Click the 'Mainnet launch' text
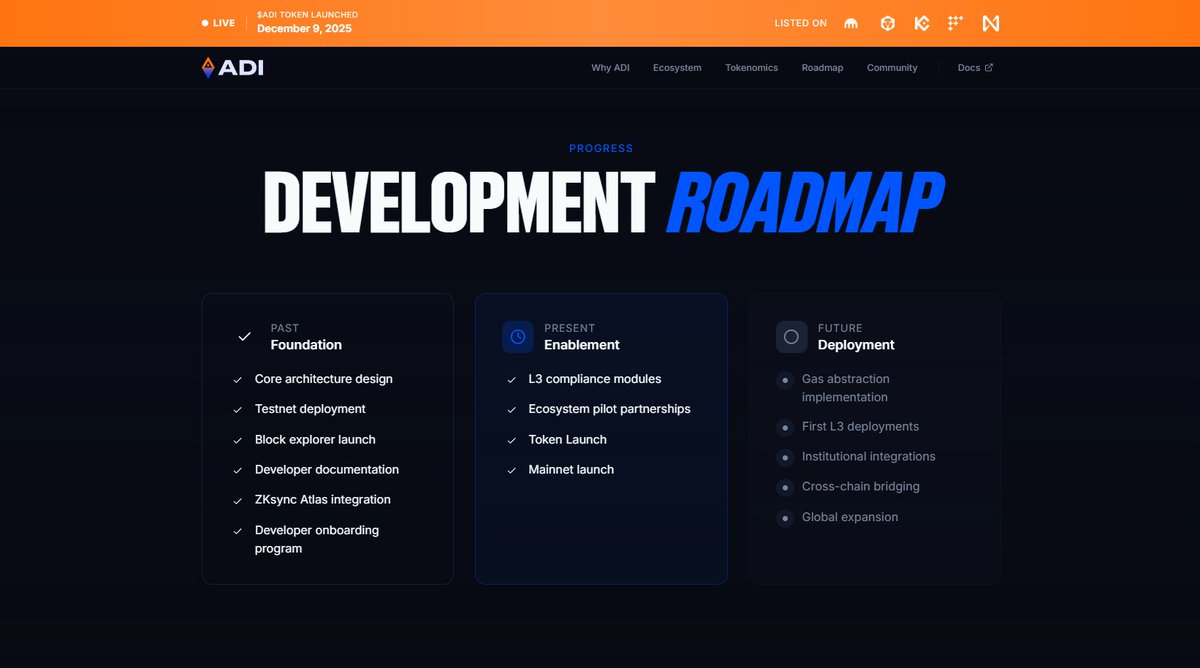This screenshot has width=1200, height=668. pos(572,470)
